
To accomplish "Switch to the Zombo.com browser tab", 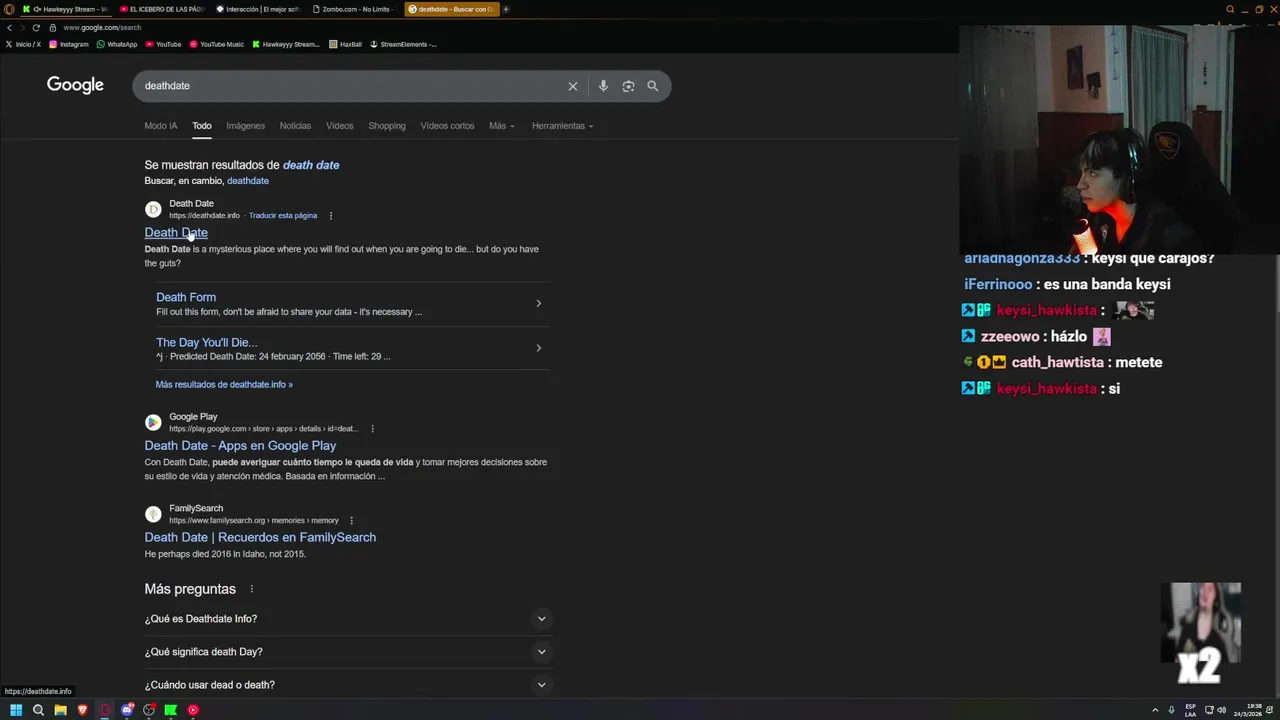I will point(355,9).
